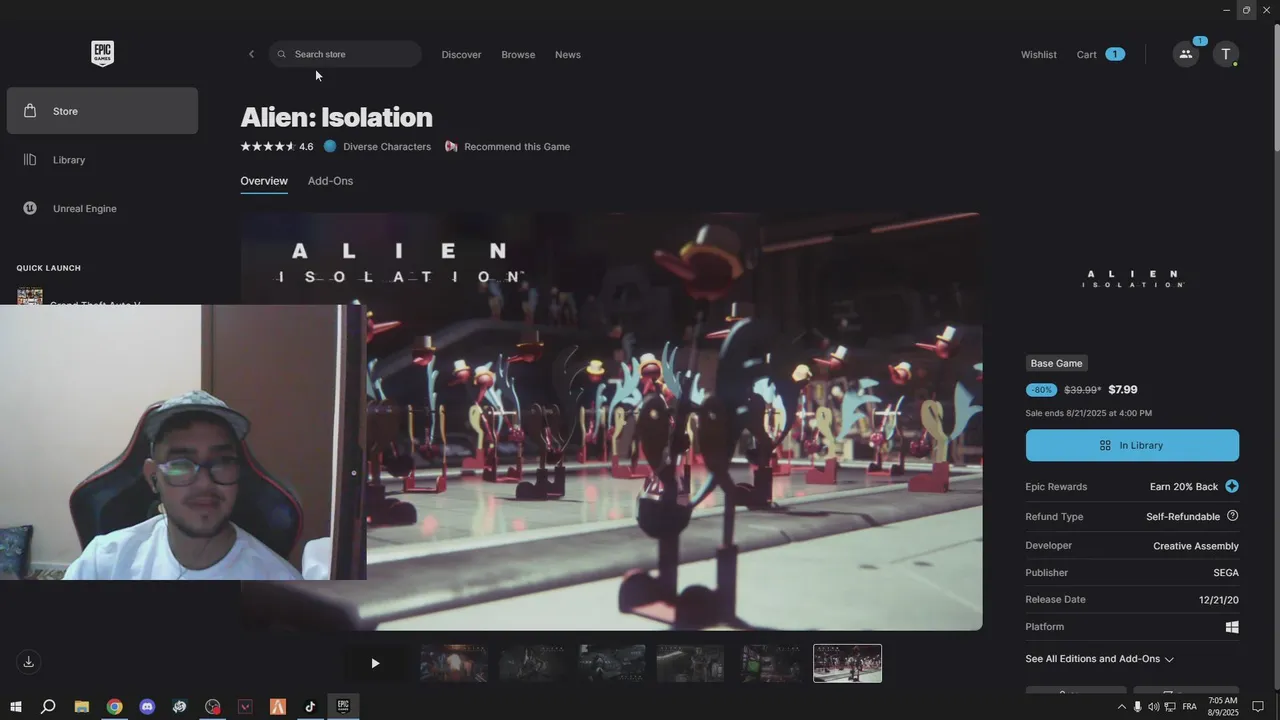This screenshot has width=1280, height=720.
Task: Open Discord from the taskbar
Action: pyautogui.click(x=147, y=707)
